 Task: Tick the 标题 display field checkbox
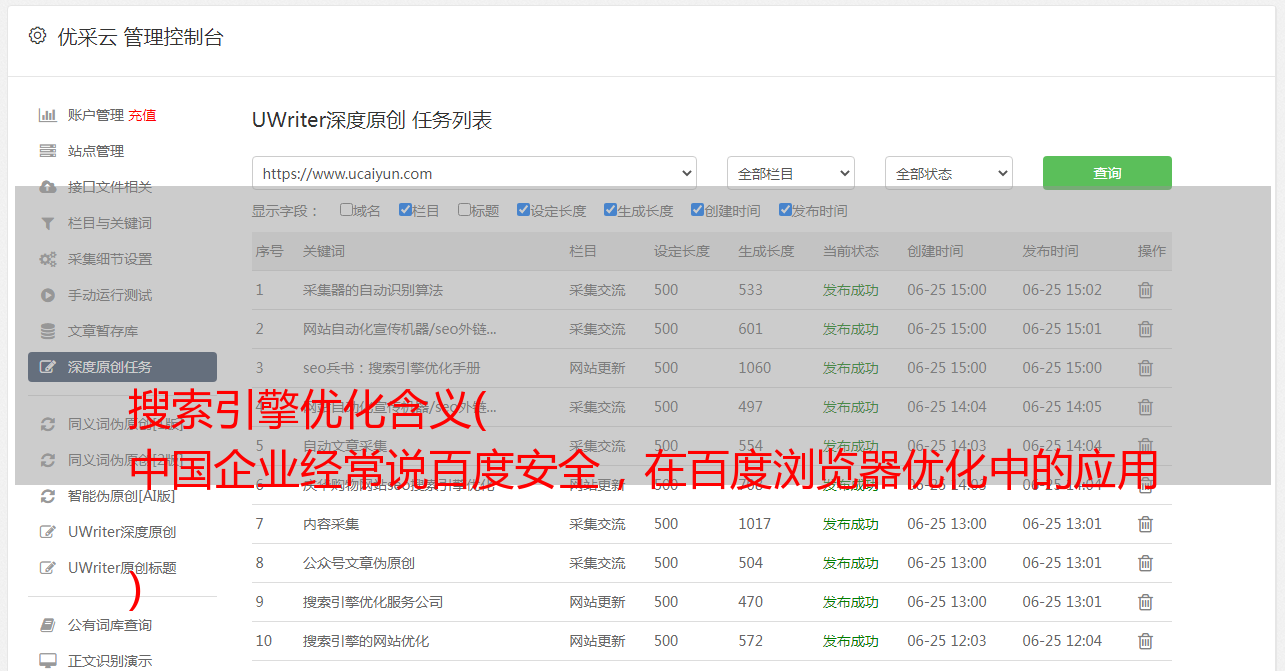click(464, 210)
